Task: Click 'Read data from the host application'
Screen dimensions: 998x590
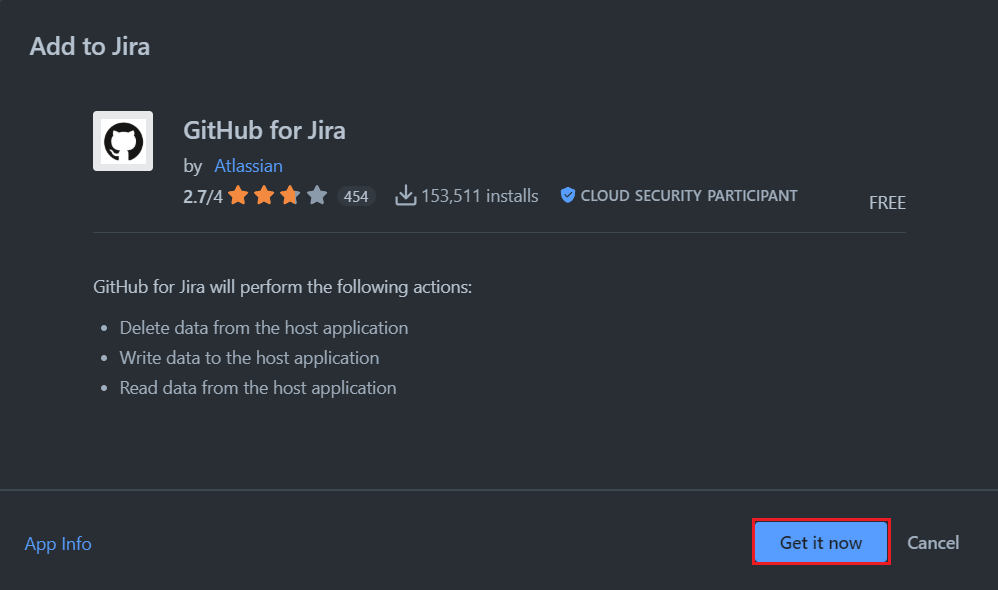Action: [258, 388]
